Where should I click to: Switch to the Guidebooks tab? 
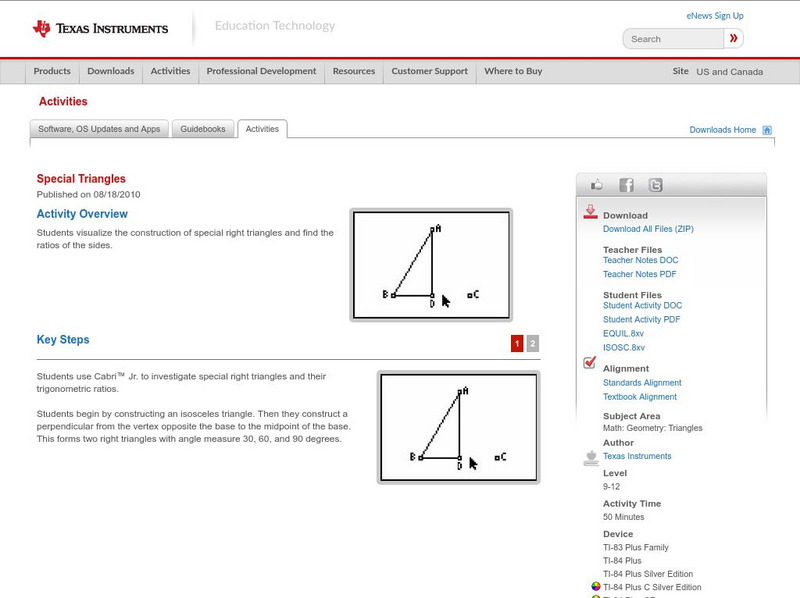click(x=203, y=128)
